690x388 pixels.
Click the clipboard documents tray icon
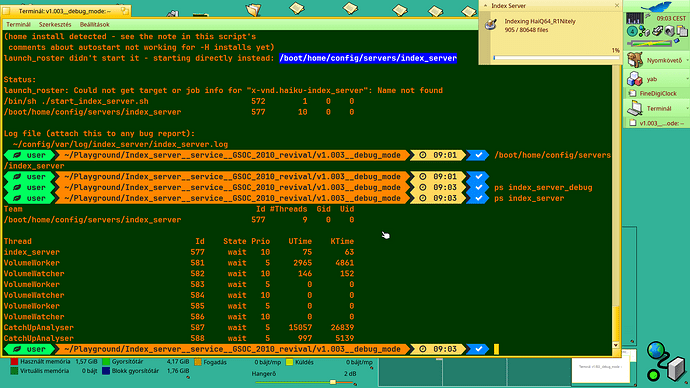pyautogui.click(x=682, y=31)
